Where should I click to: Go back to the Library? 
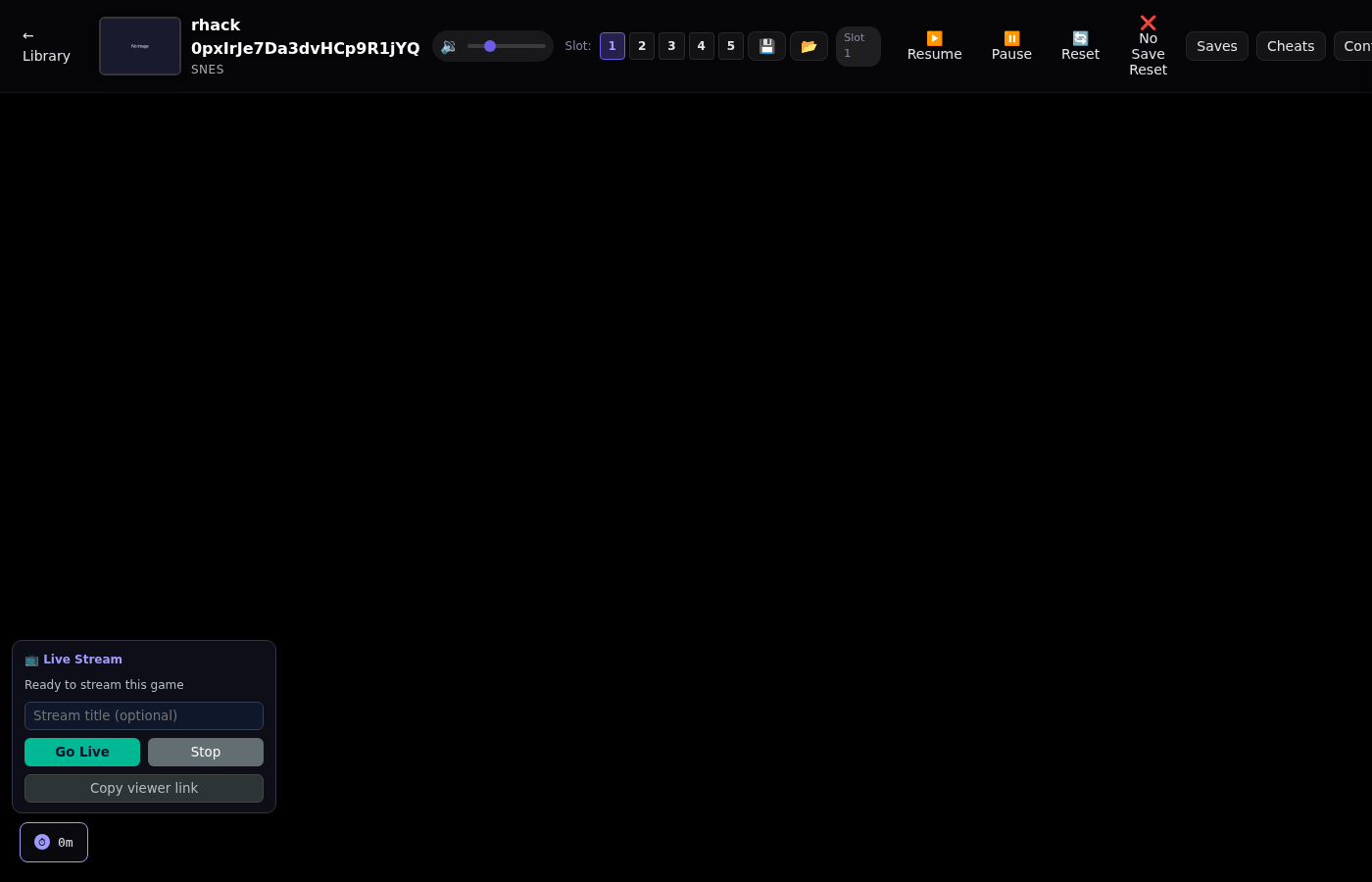coord(46,46)
